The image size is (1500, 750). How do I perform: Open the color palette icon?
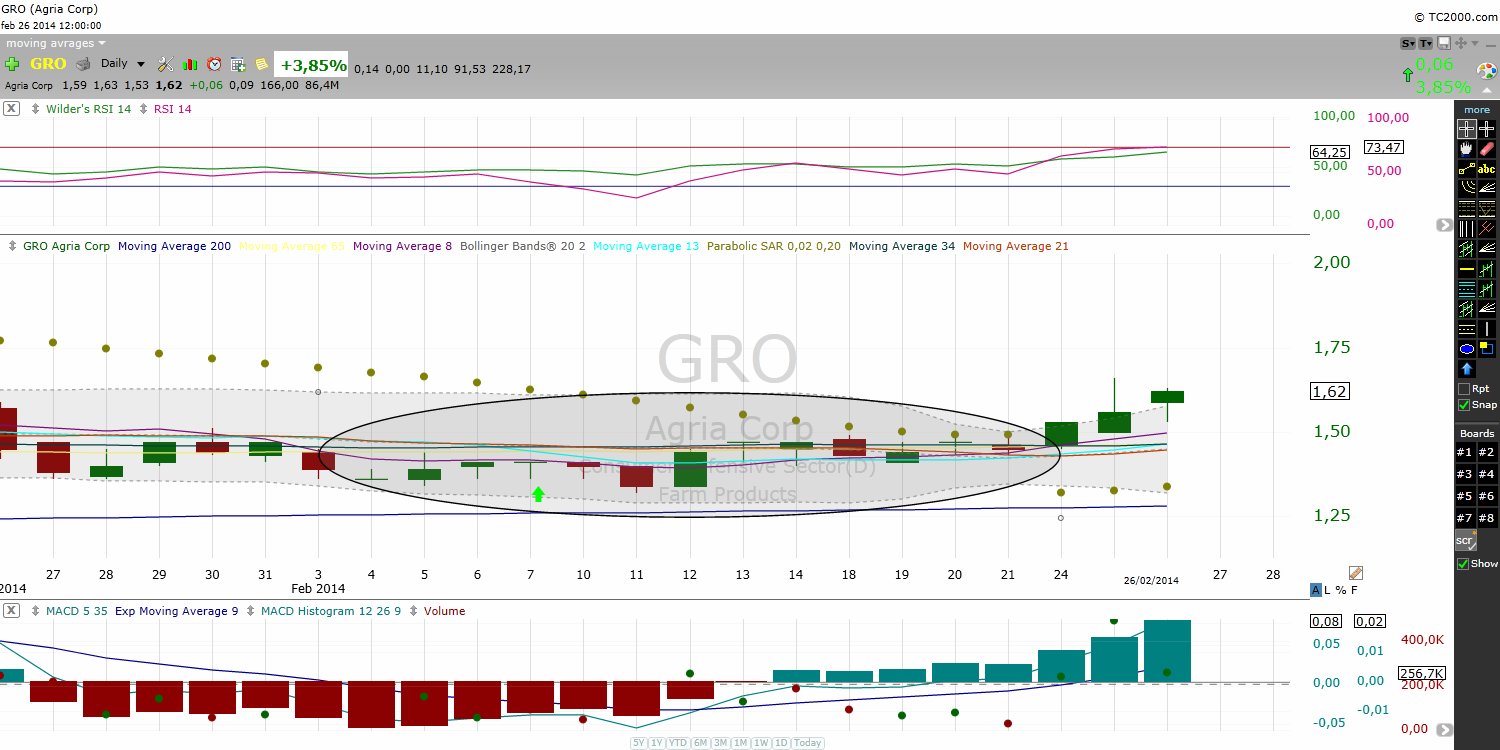(x=1485, y=71)
